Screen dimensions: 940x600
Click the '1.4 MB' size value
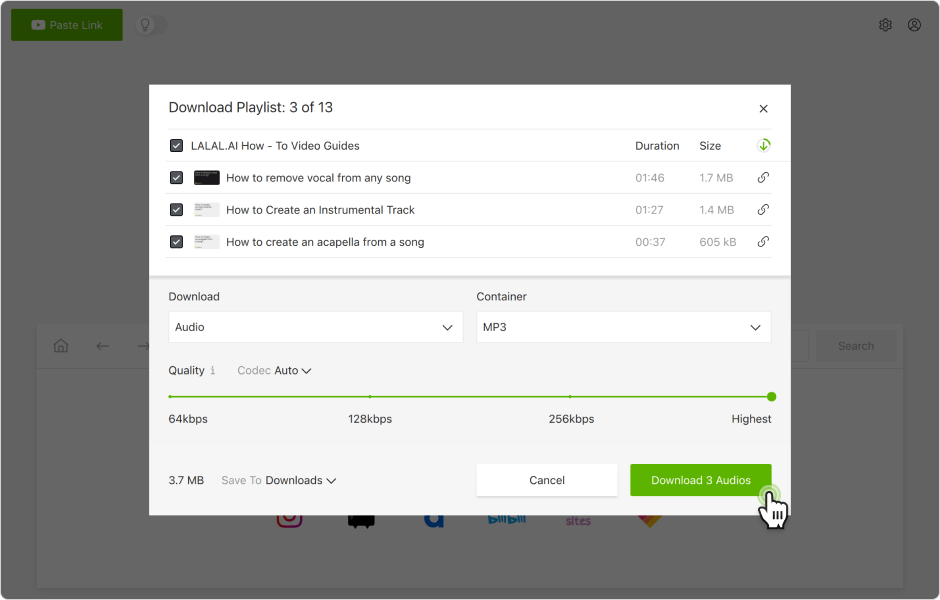716,210
